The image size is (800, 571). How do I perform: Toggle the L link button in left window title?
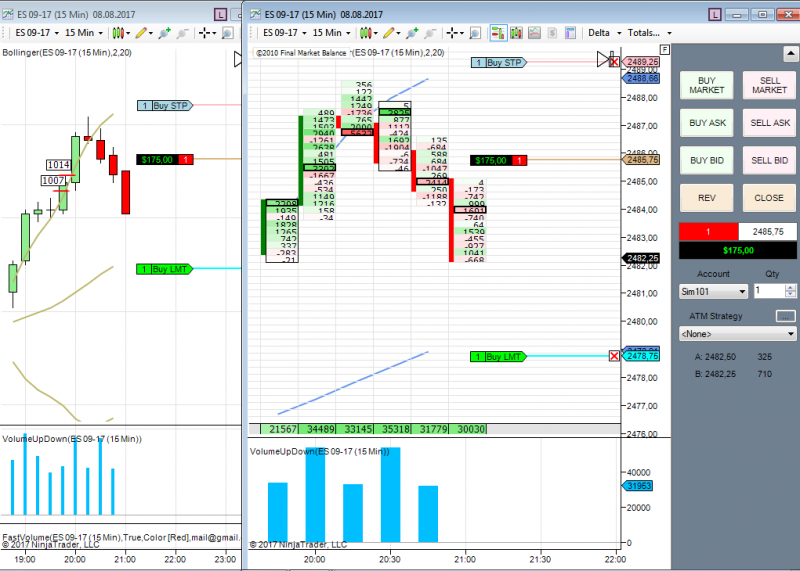pyautogui.click(x=220, y=15)
